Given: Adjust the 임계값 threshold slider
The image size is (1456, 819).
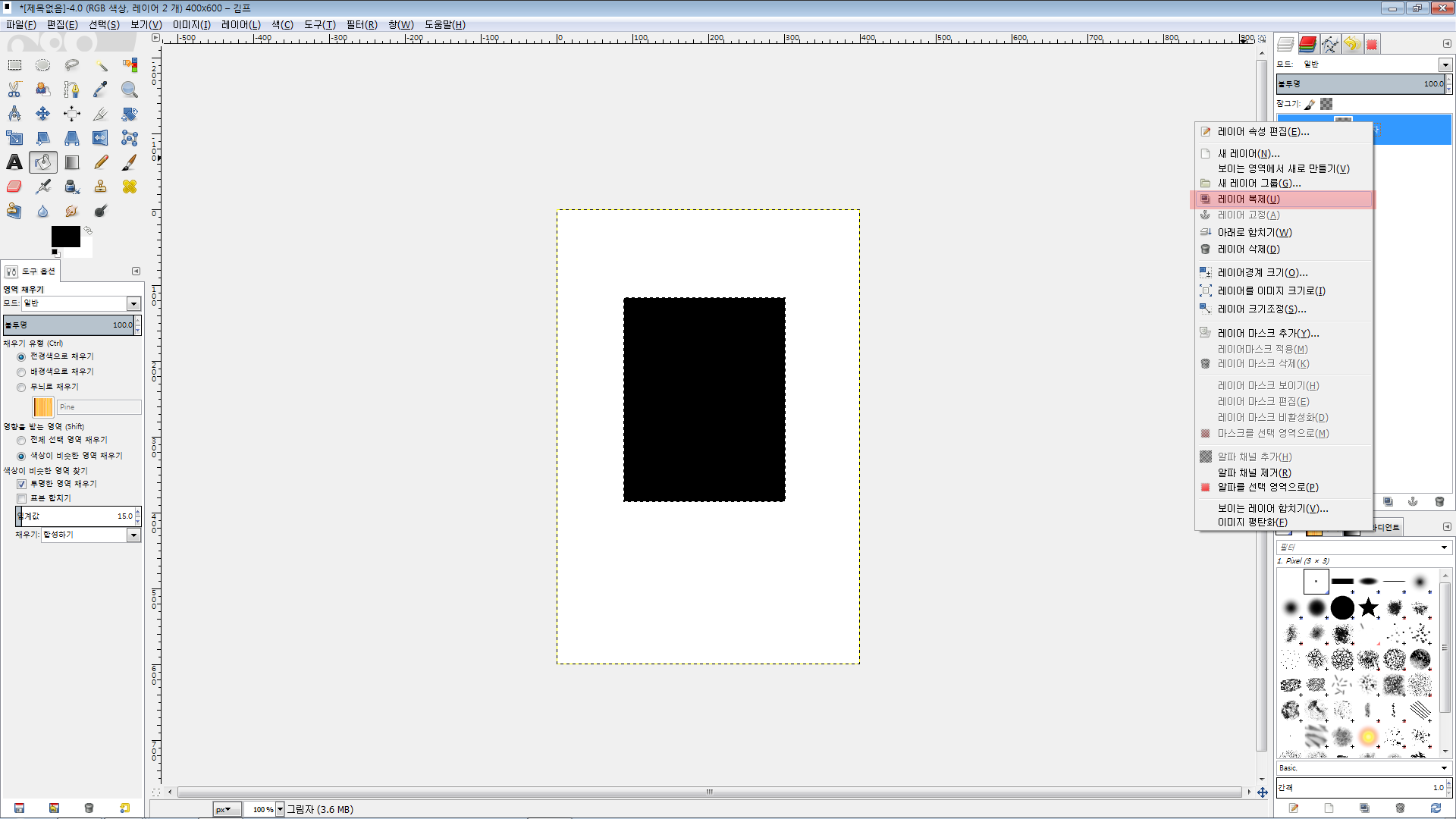Looking at the screenshot, I should pos(76,516).
